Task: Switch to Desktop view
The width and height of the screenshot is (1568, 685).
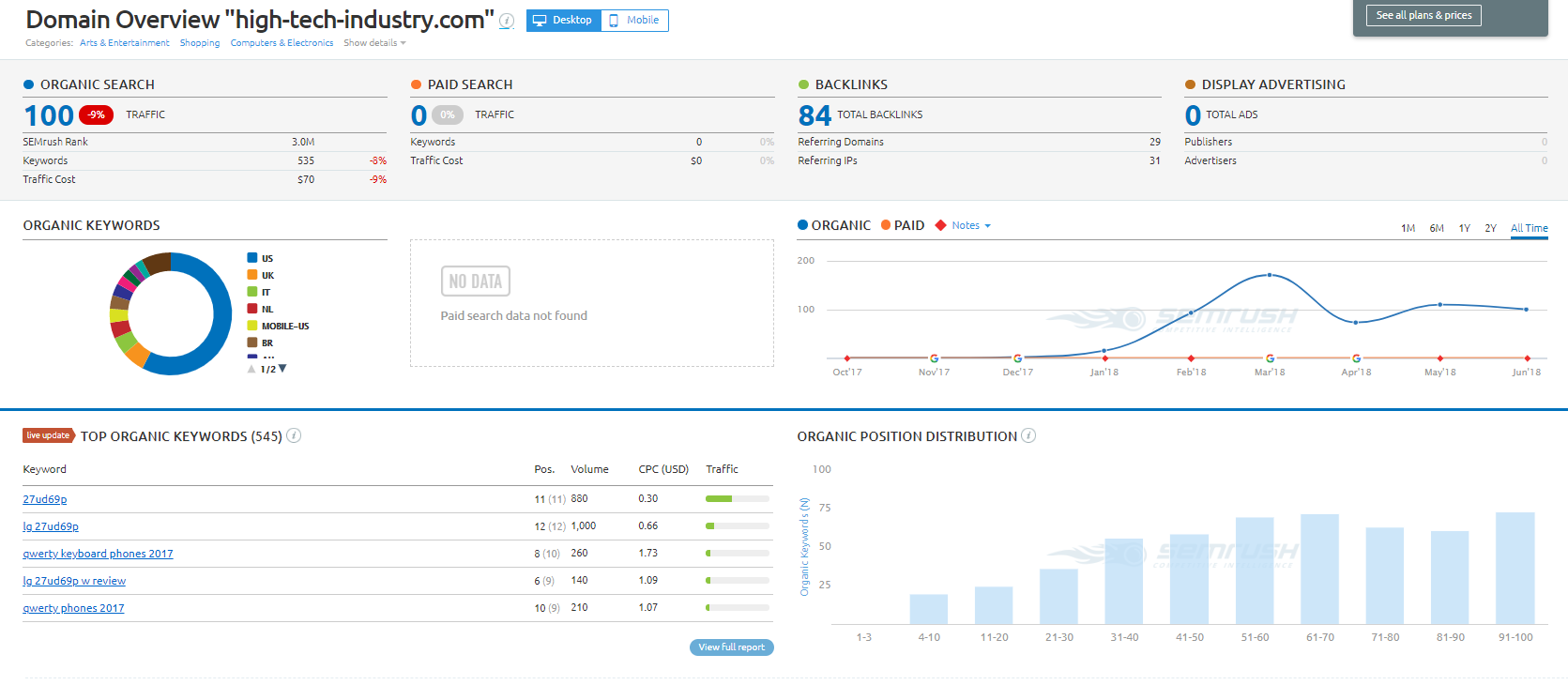Action: [x=563, y=21]
